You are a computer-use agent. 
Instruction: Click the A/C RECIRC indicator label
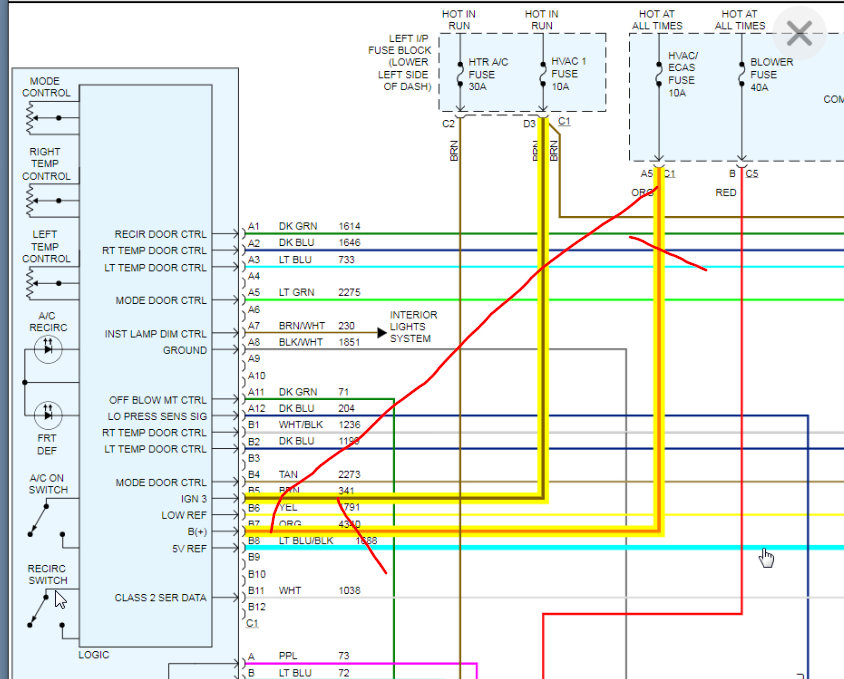pos(48,321)
